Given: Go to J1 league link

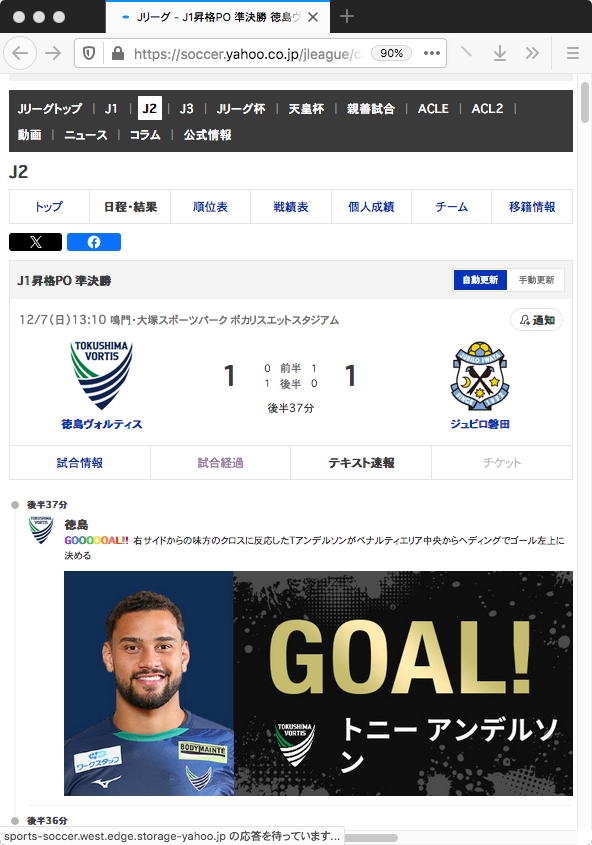Looking at the screenshot, I should [x=111, y=108].
